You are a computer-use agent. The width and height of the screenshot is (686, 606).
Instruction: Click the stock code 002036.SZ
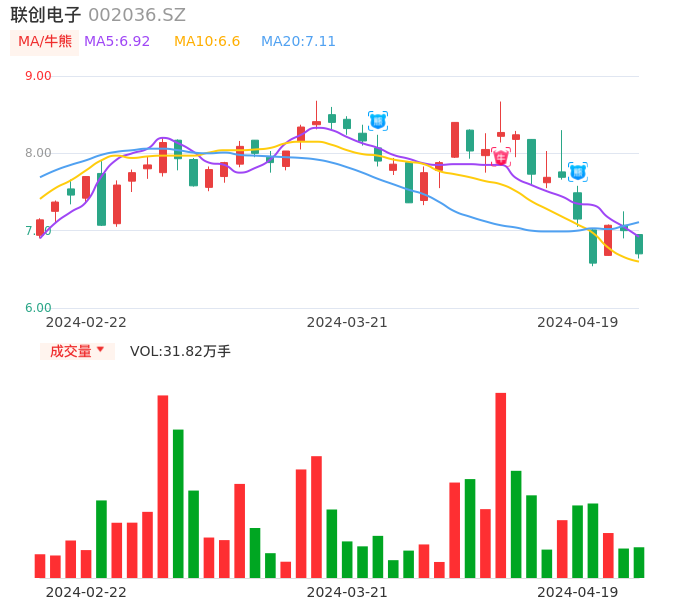coord(137,15)
